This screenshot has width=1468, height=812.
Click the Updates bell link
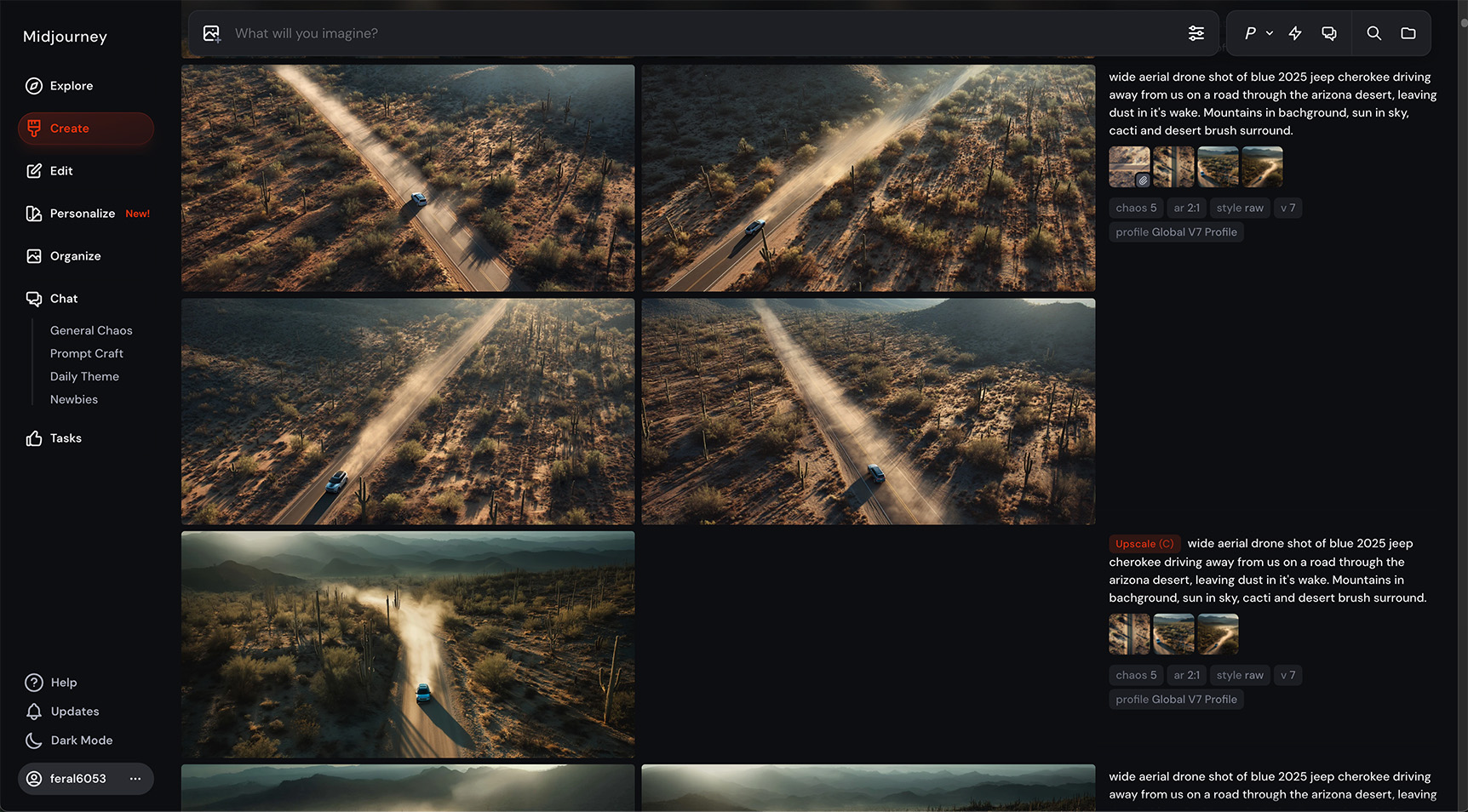(x=74, y=712)
